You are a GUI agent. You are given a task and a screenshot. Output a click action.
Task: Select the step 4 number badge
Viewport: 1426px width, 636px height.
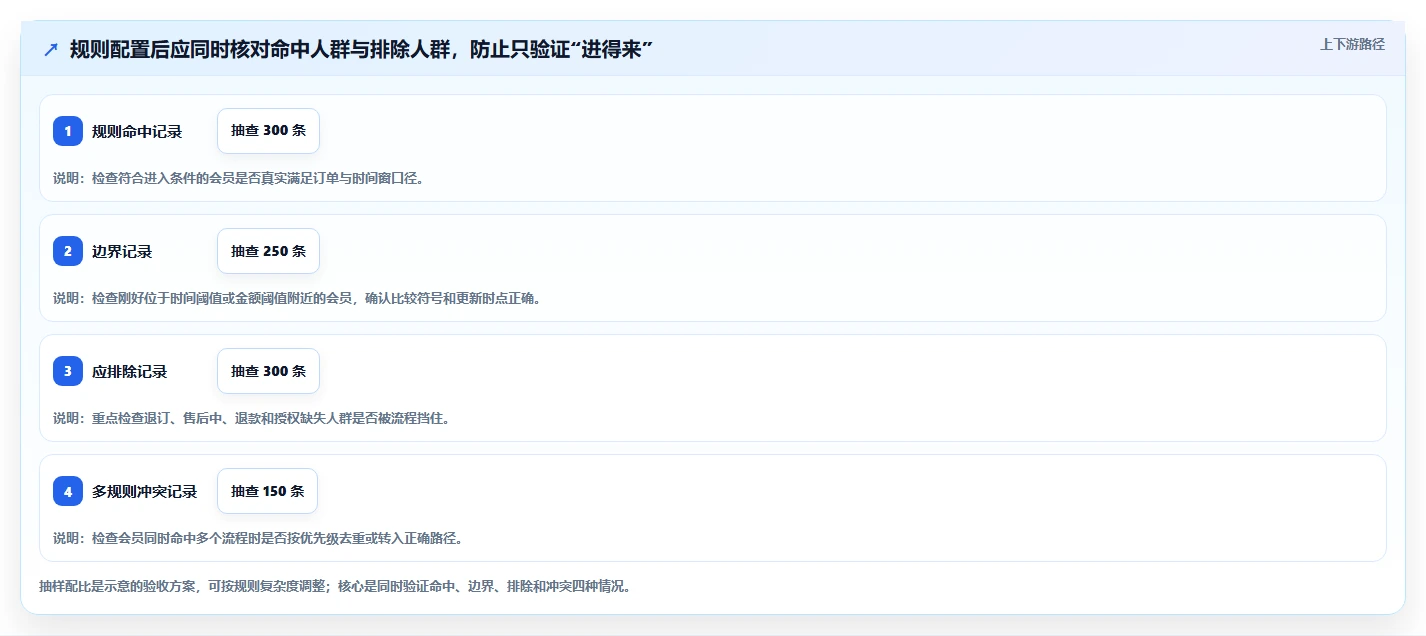click(x=68, y=491)
